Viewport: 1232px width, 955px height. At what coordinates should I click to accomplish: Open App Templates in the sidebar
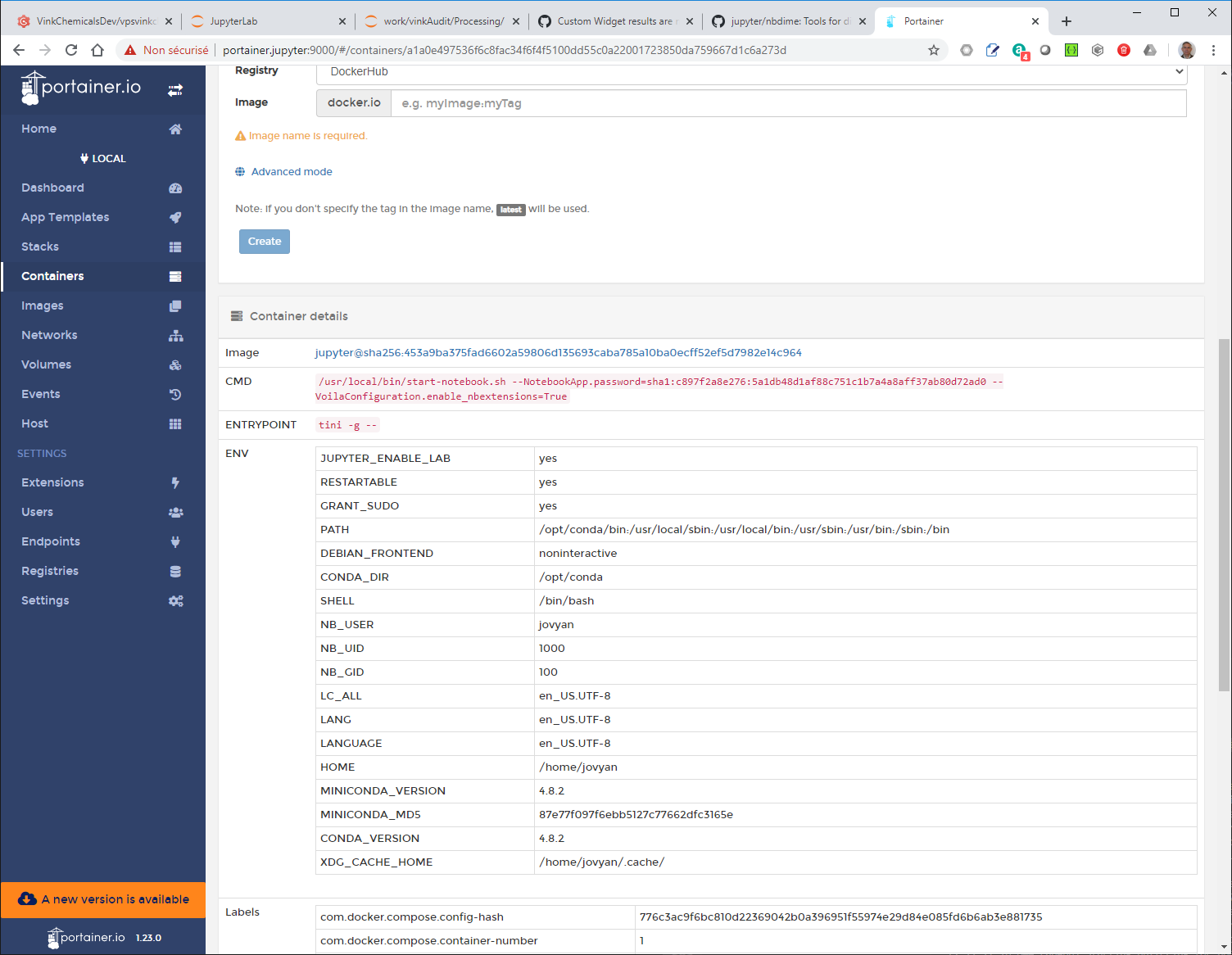tap(65, 217)
